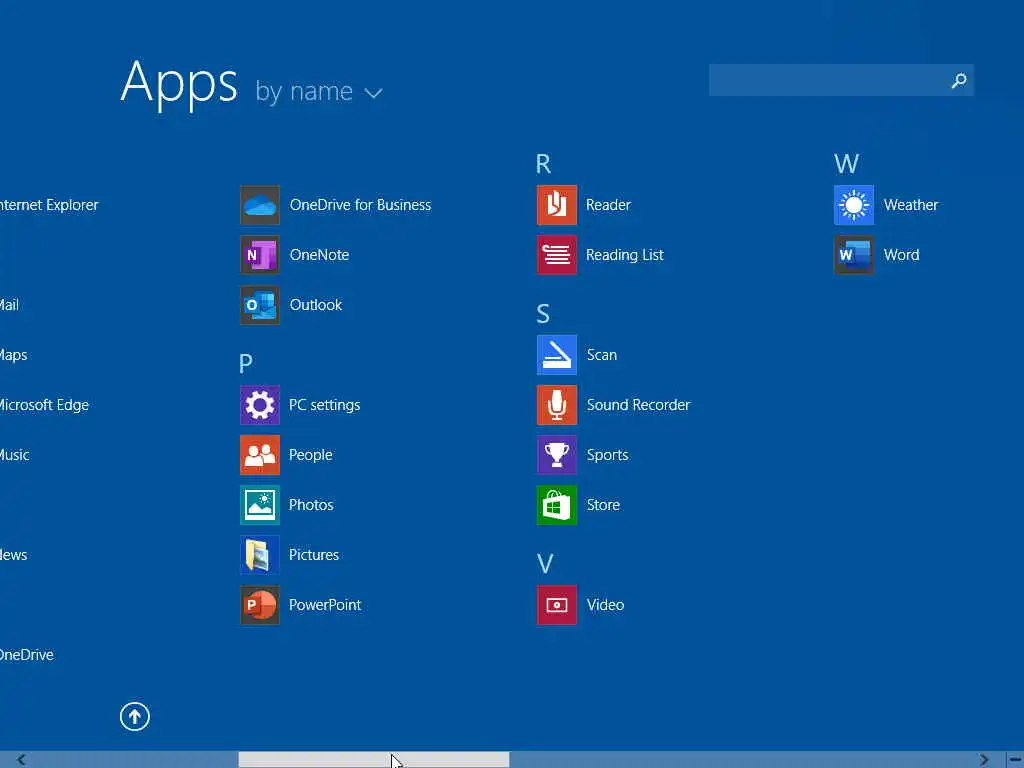Screen dimensions: 1024x768
Task: Jump to letter R group header
Action: point(543,163)
